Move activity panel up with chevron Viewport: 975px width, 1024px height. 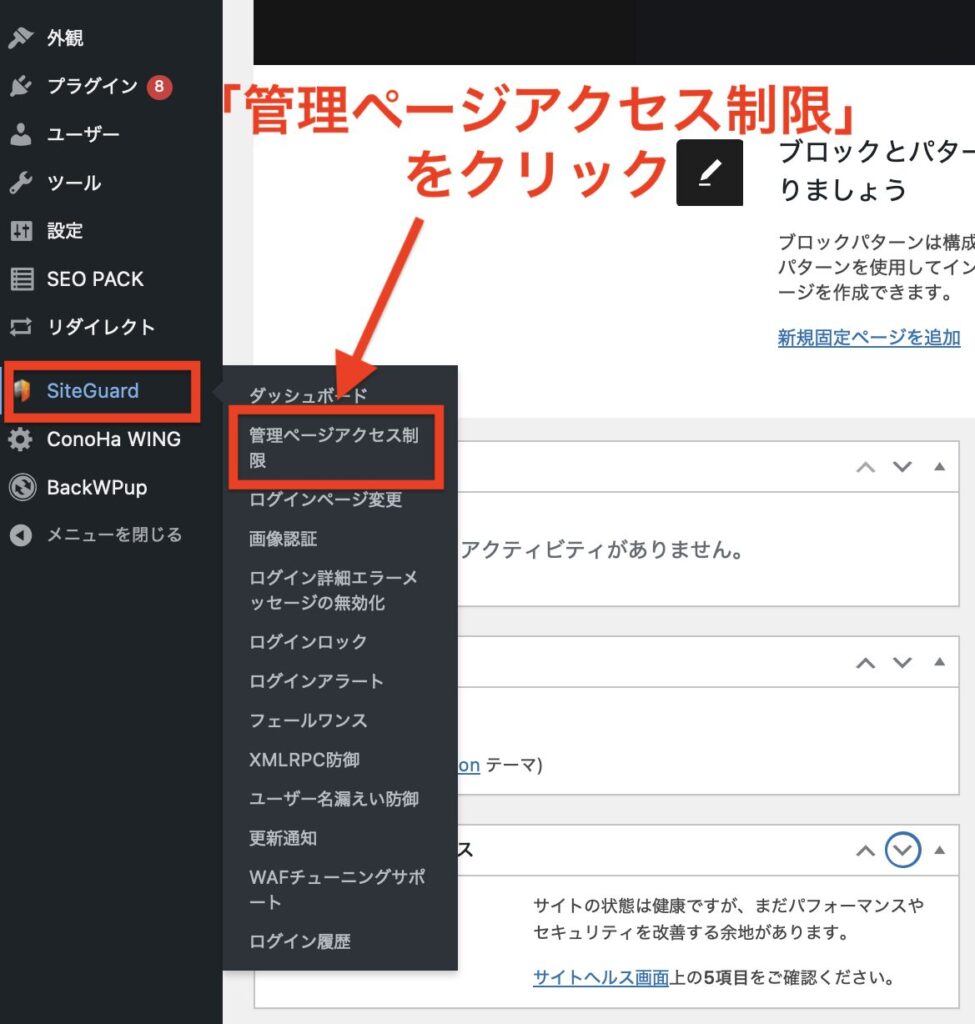coord(866,467)
